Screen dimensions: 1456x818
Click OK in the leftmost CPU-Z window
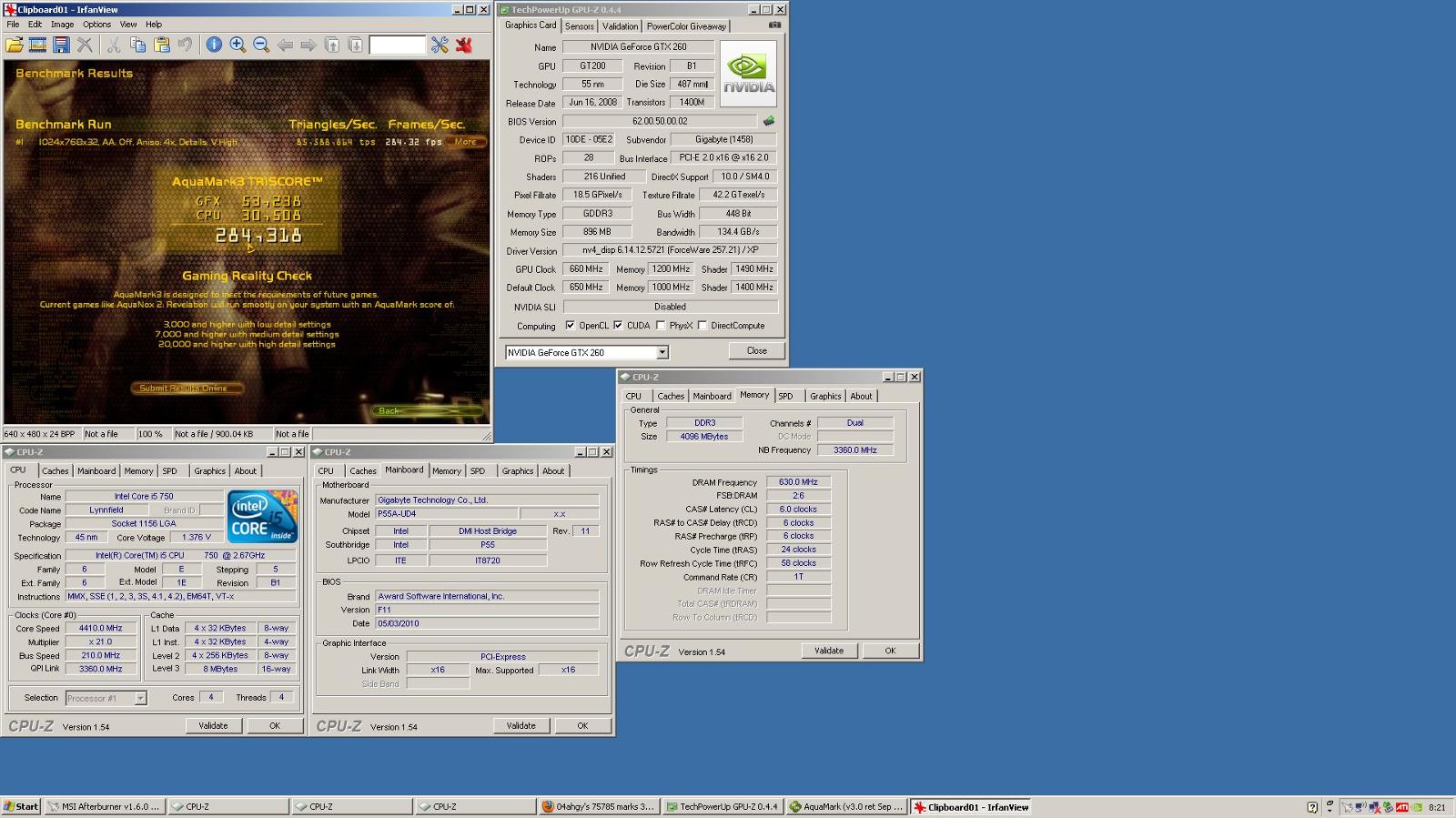click(x=275, y=726)
